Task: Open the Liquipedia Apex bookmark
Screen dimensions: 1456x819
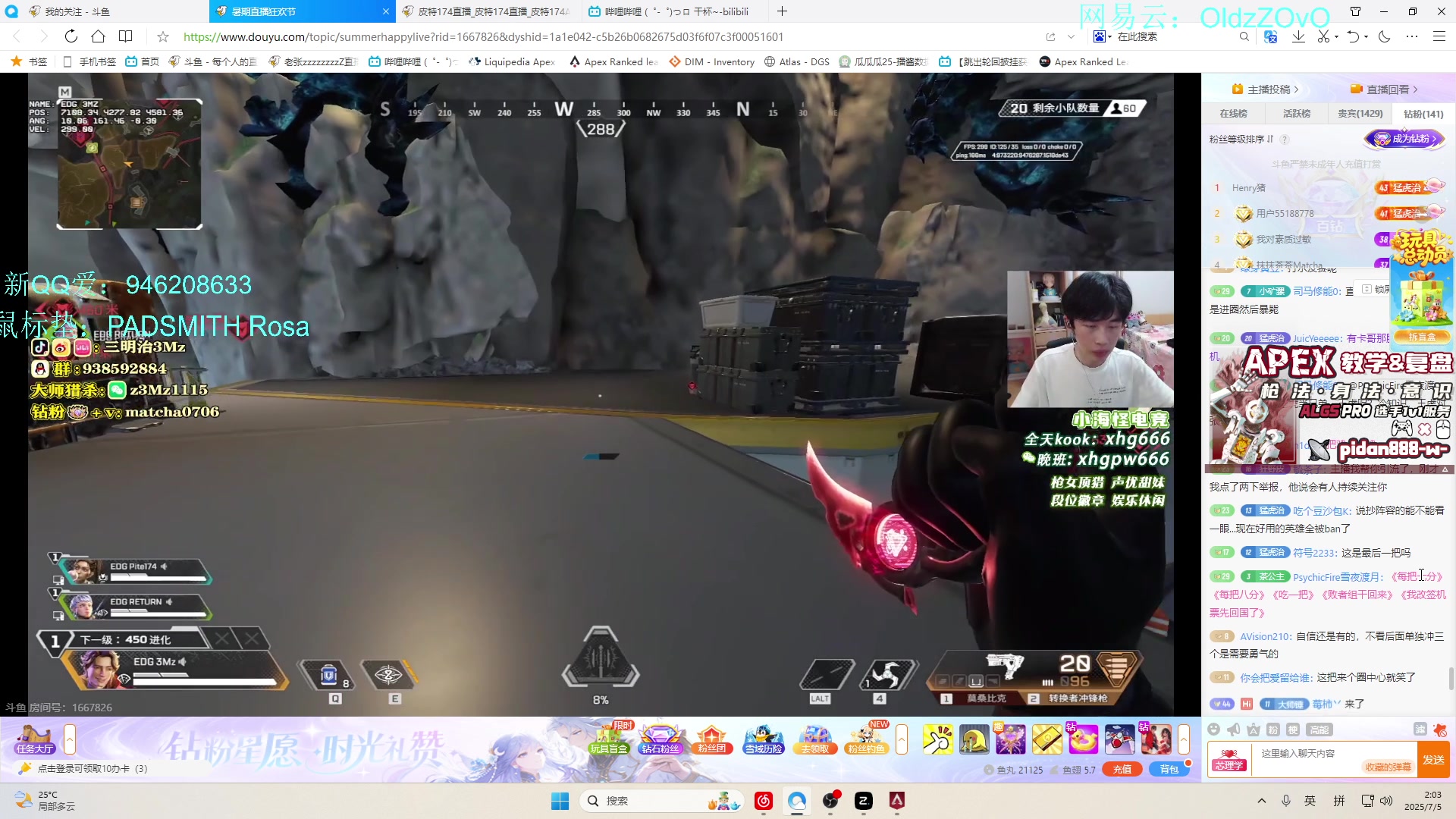Action: (512, 61)
